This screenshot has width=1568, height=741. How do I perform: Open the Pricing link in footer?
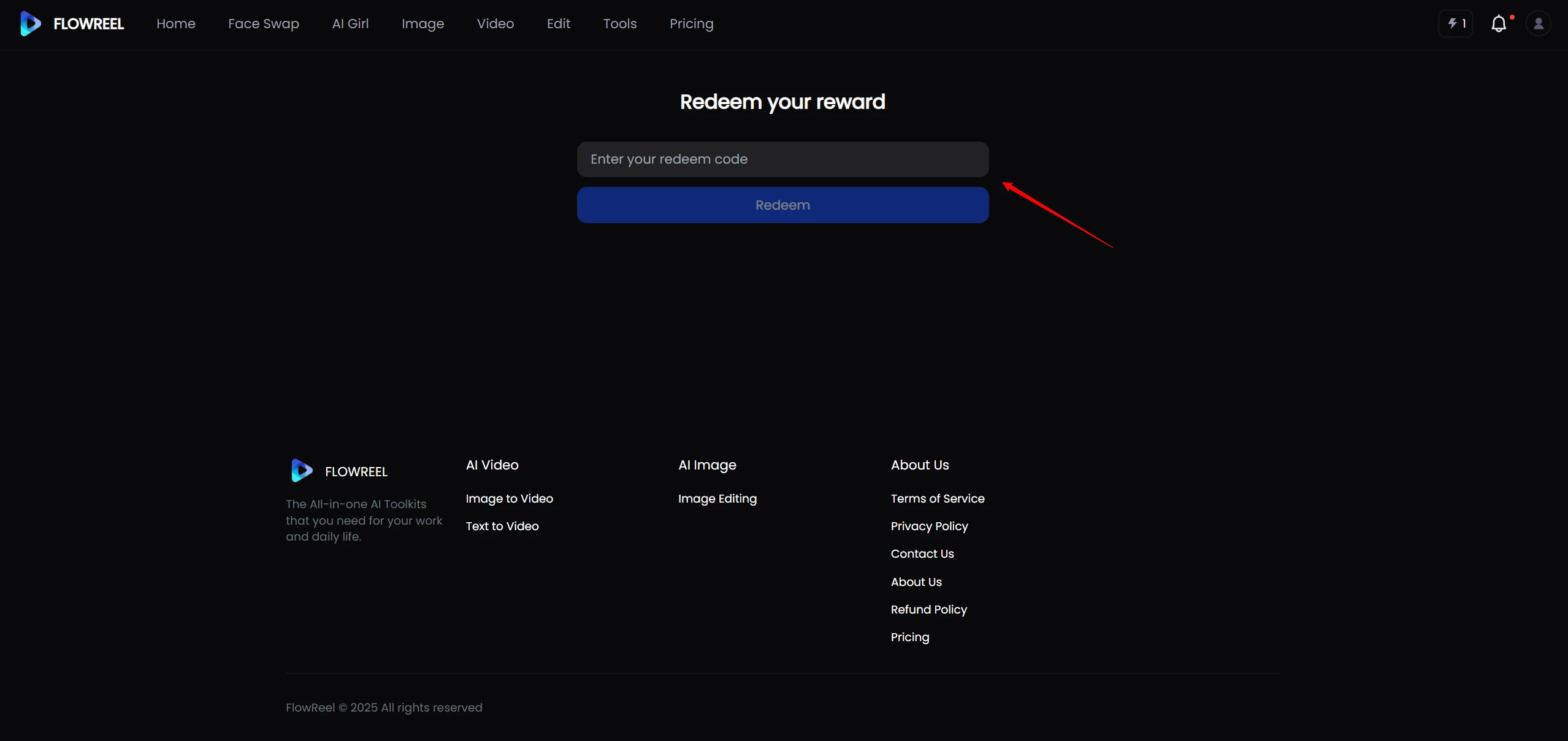pos(910,637)
